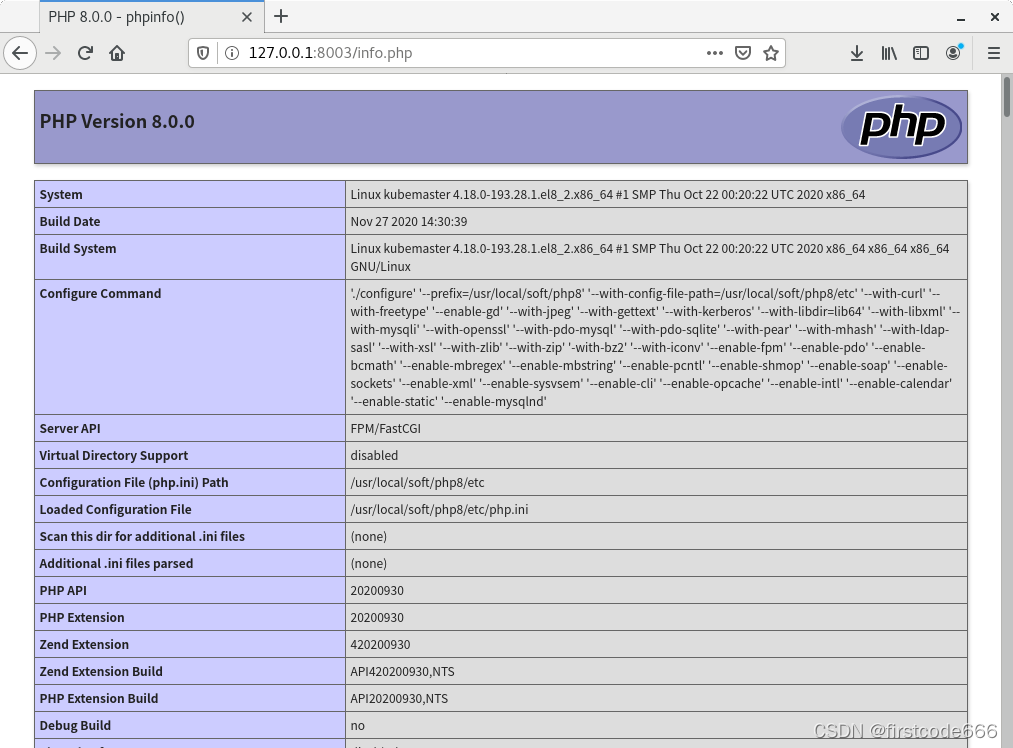Click the 'Zend Extension' row label
1013x748 pixels.
click(84, 645)
